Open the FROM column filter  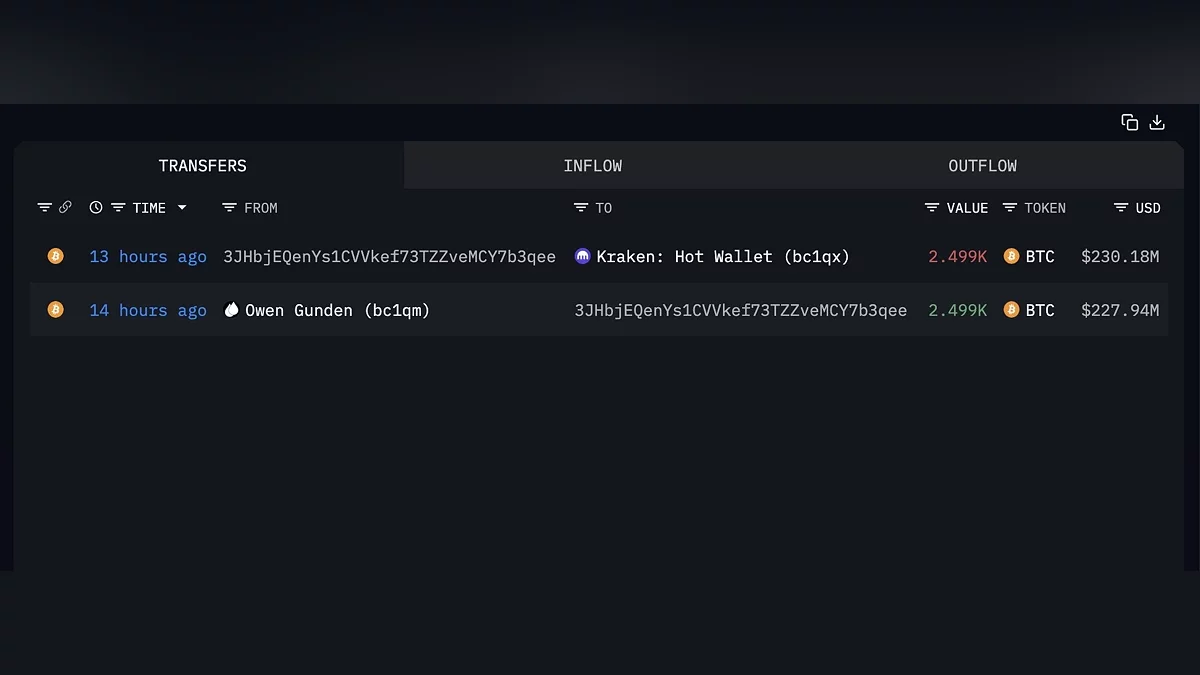click(x=229, y=207)
